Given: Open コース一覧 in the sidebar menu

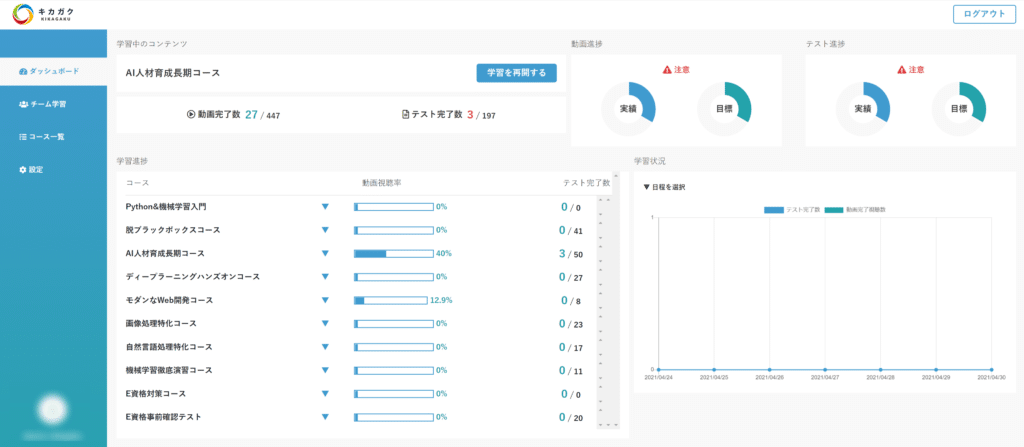Looking at the screenshot, I should 47,137.
